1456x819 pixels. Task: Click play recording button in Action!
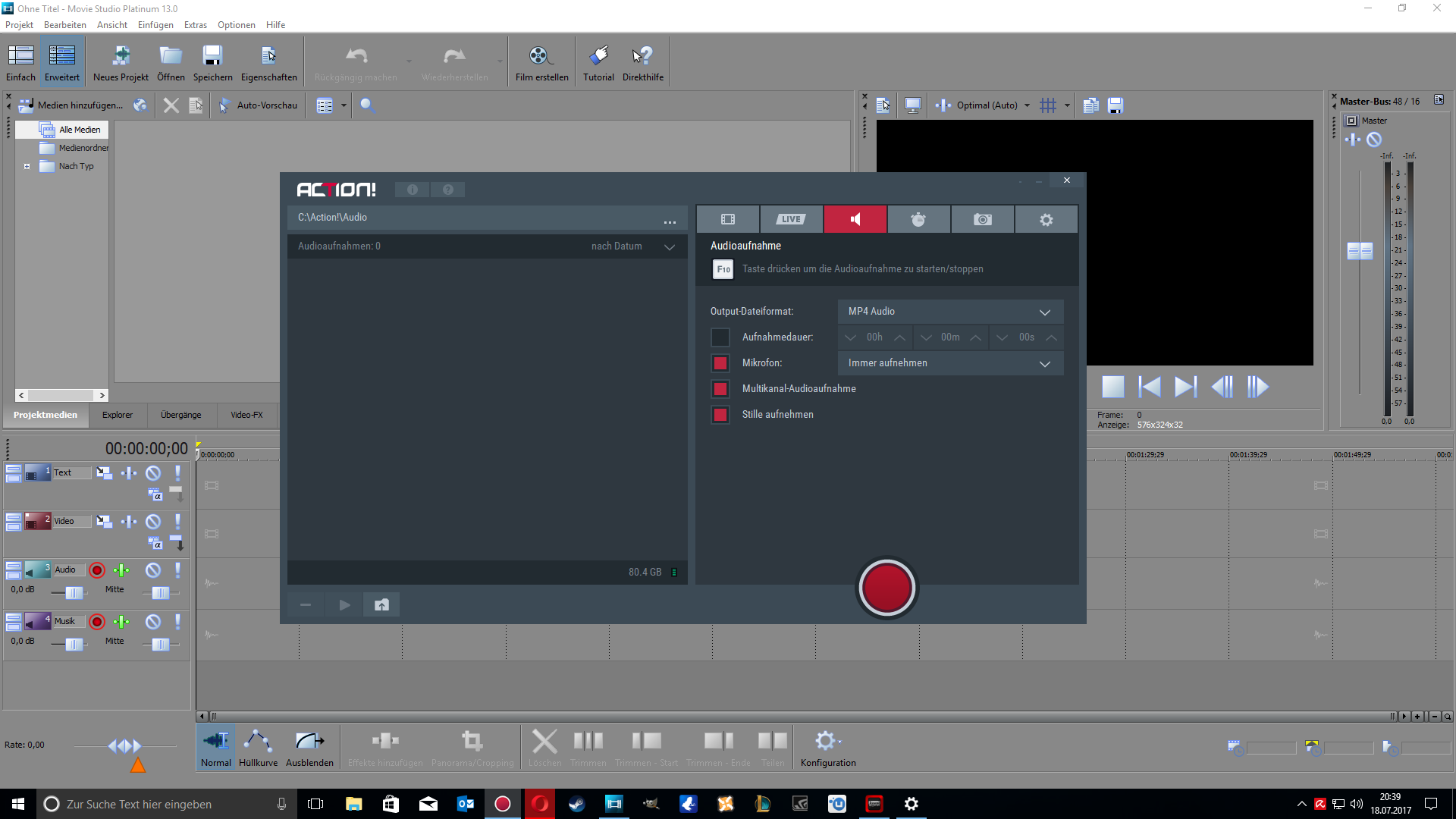click(344, 604)
